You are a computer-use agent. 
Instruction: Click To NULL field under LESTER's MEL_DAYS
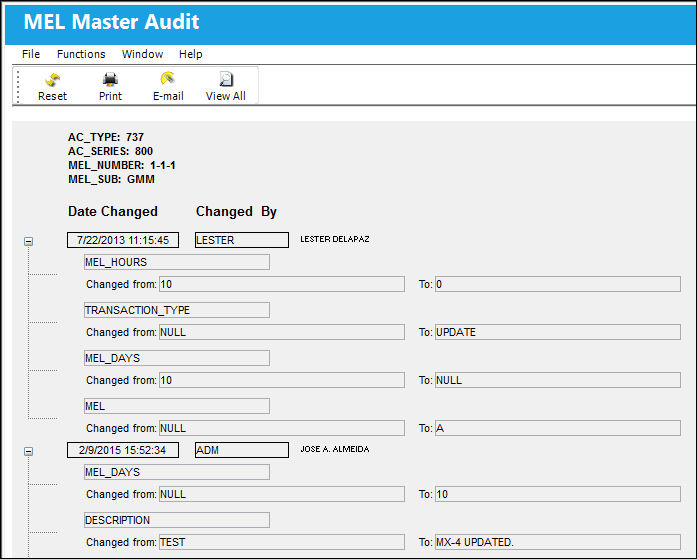click(558, 380)
